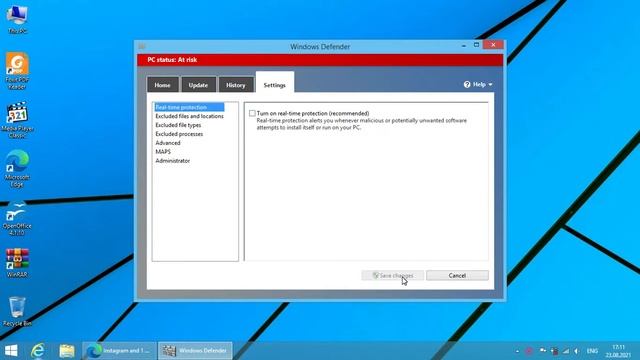Image resolution: width=640 pixels, height=360 pixels.
Task: Maximize the Windows Defender window
Action: tap(476, 45)
